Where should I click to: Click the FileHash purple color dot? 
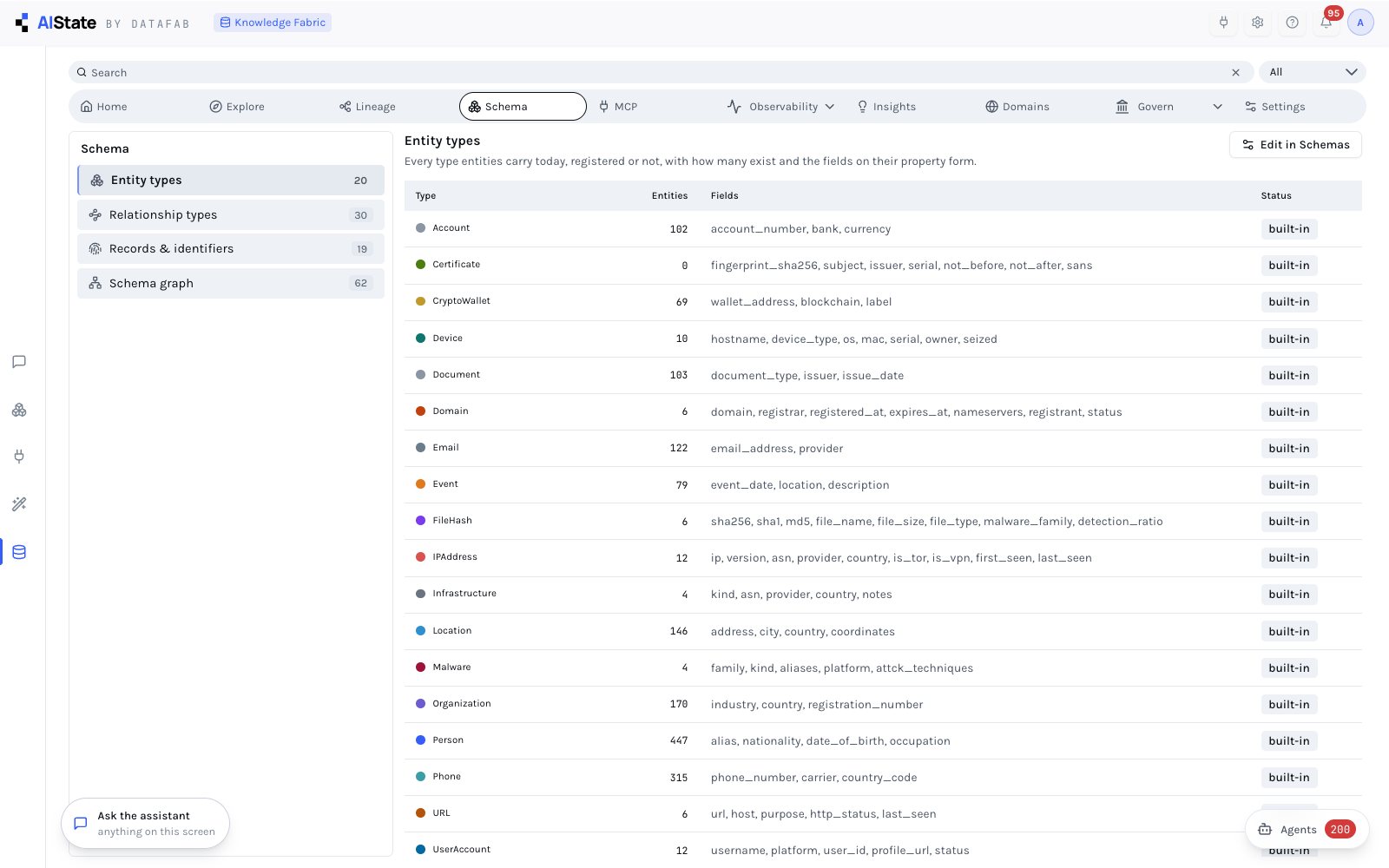click(x=420, y=521)
